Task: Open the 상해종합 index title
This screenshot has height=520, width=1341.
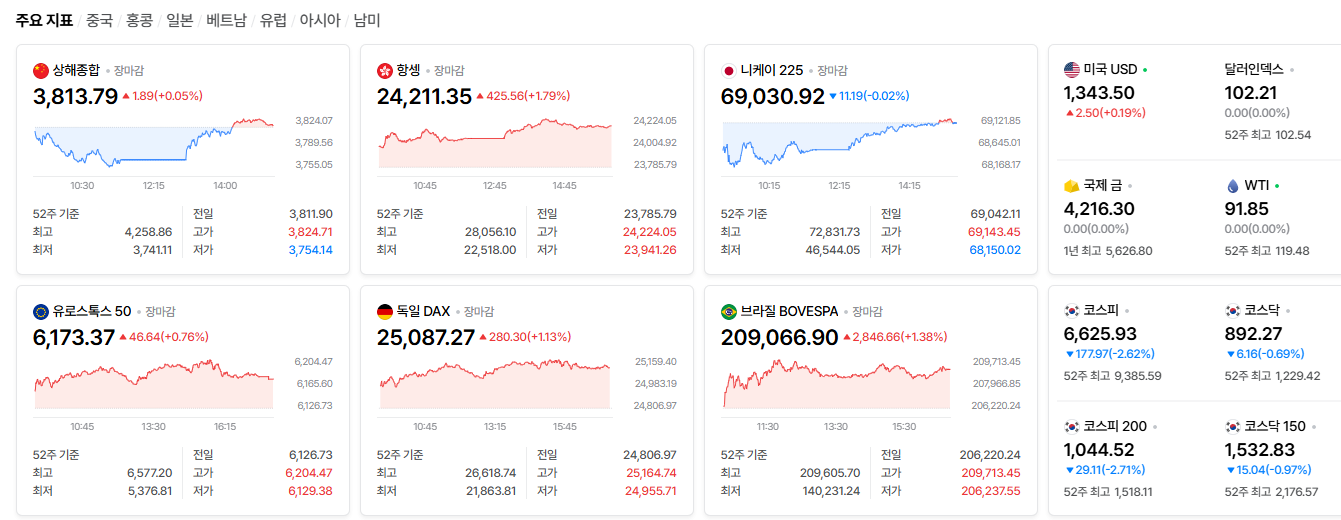Action: (x=76, y=70)
